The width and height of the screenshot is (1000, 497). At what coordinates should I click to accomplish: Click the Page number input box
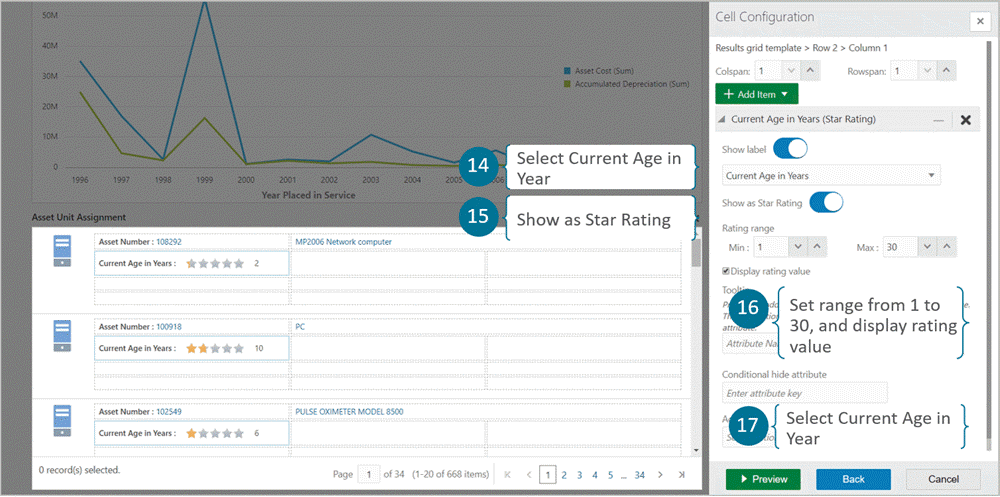point(368,475)
